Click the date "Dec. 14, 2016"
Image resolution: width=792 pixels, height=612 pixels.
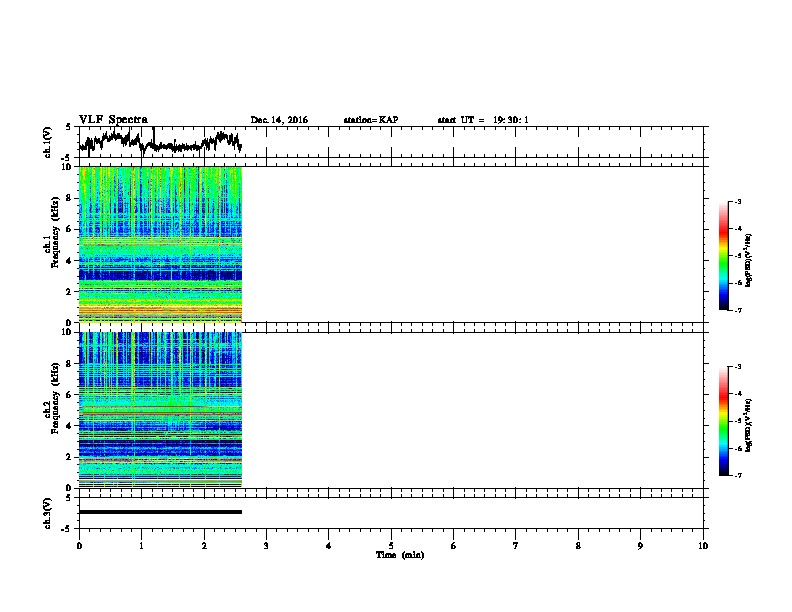[279, 120]
